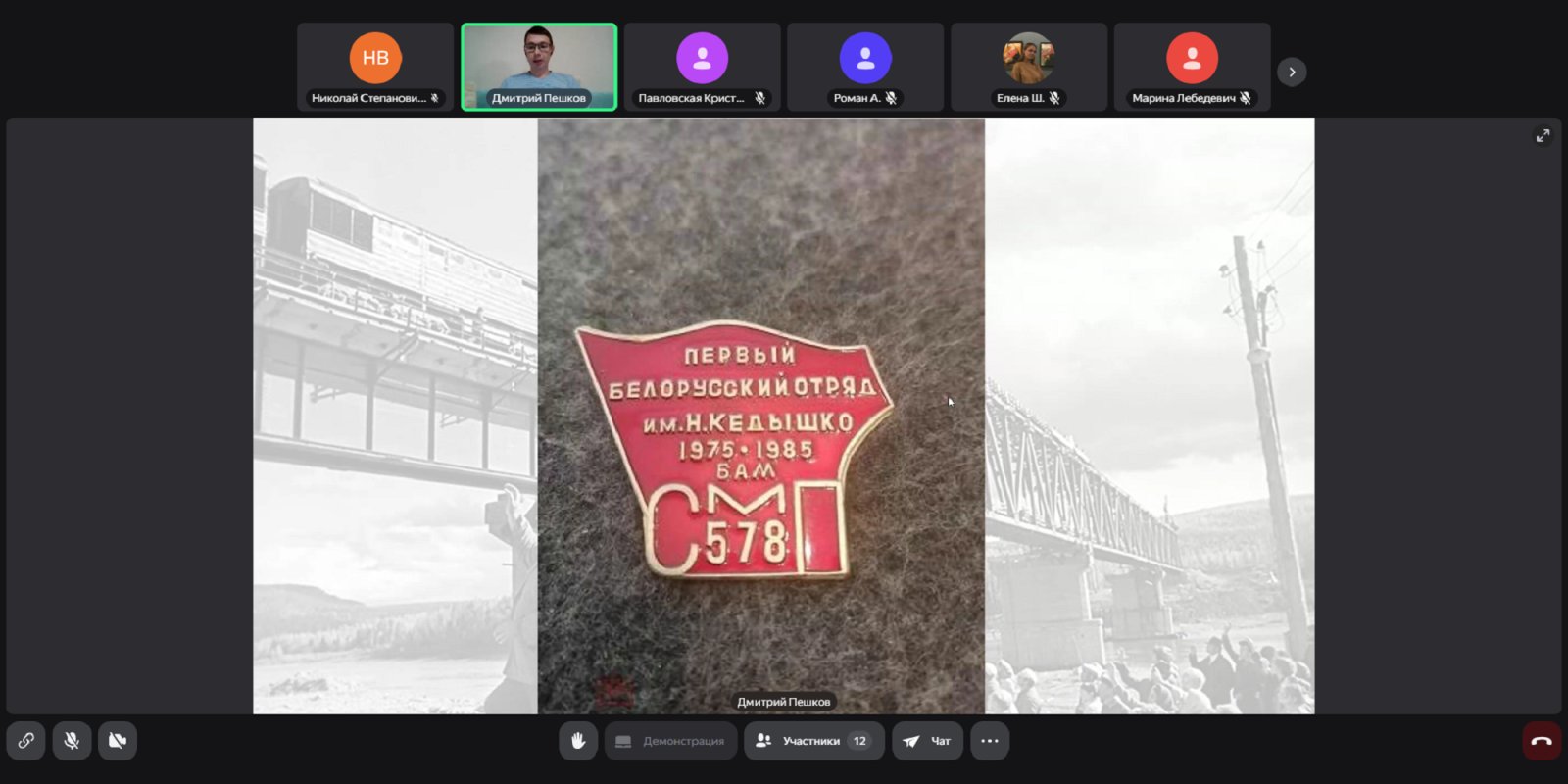Show next participants with right arrow

1292,72
